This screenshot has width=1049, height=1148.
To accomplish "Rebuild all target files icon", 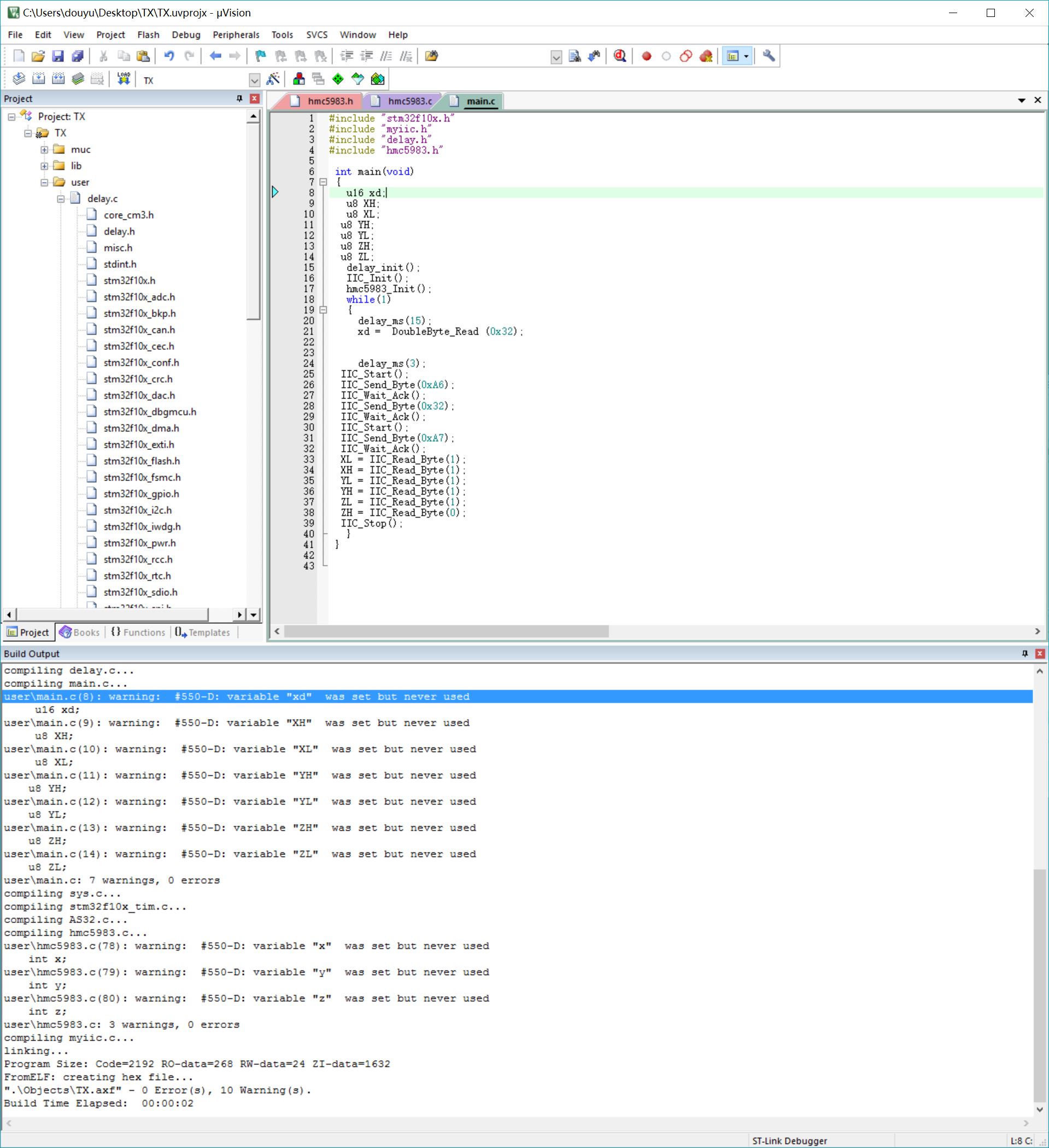I will click(58, 79).
